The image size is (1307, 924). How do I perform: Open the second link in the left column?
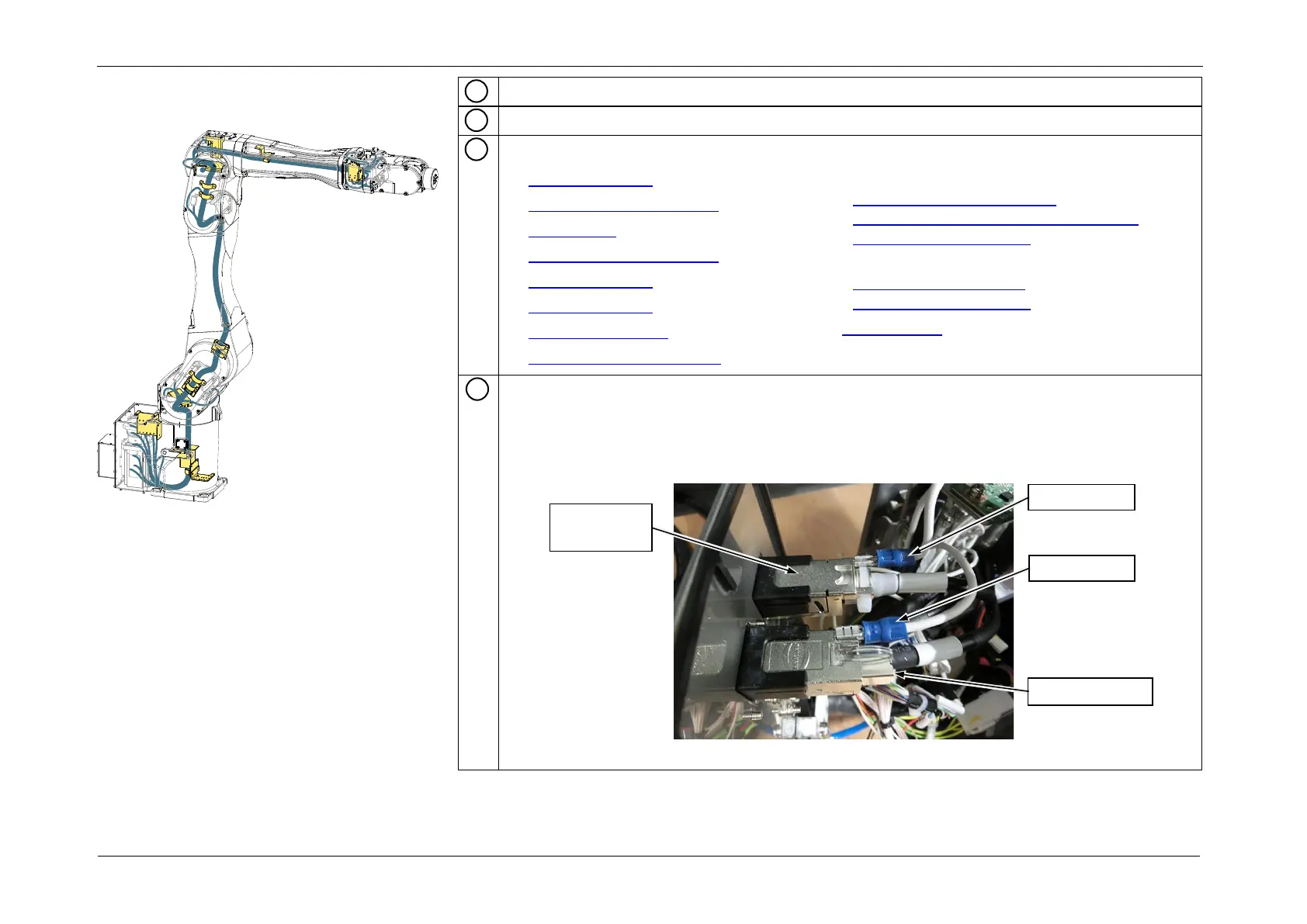pos(623,209)
